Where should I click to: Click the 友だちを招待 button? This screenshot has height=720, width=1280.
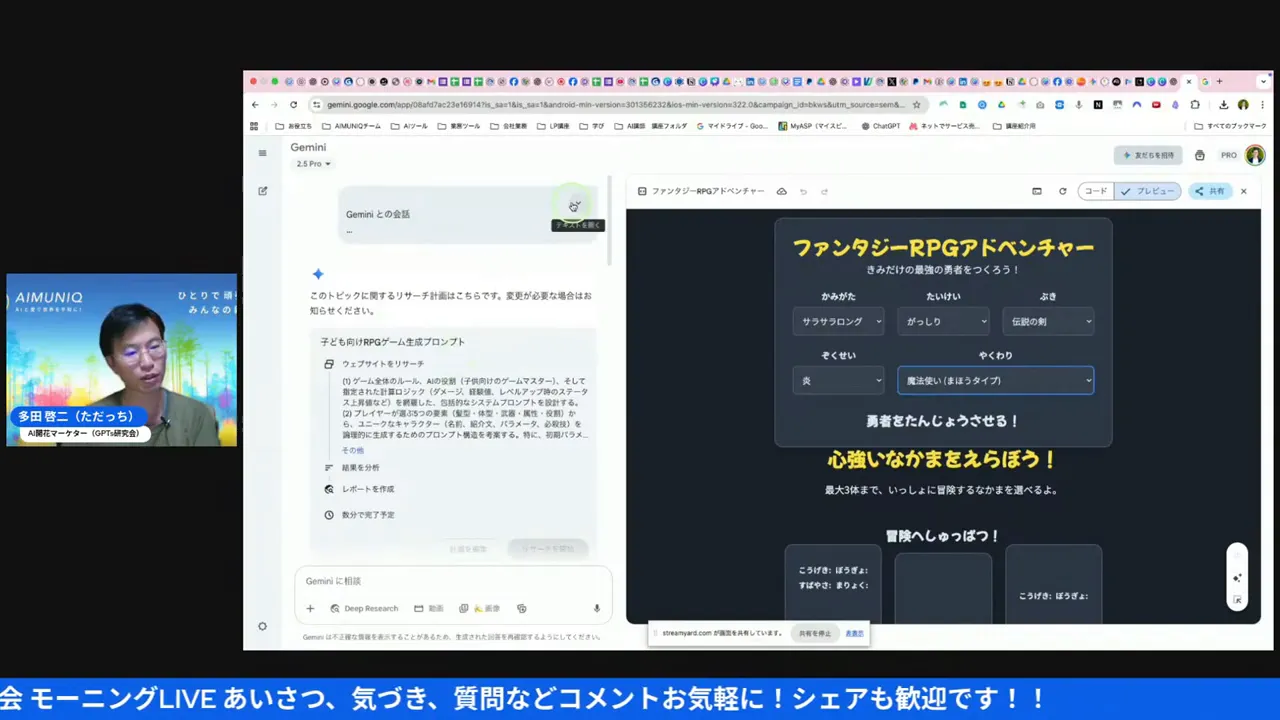pyautogui.click(x=1148, y=155)
